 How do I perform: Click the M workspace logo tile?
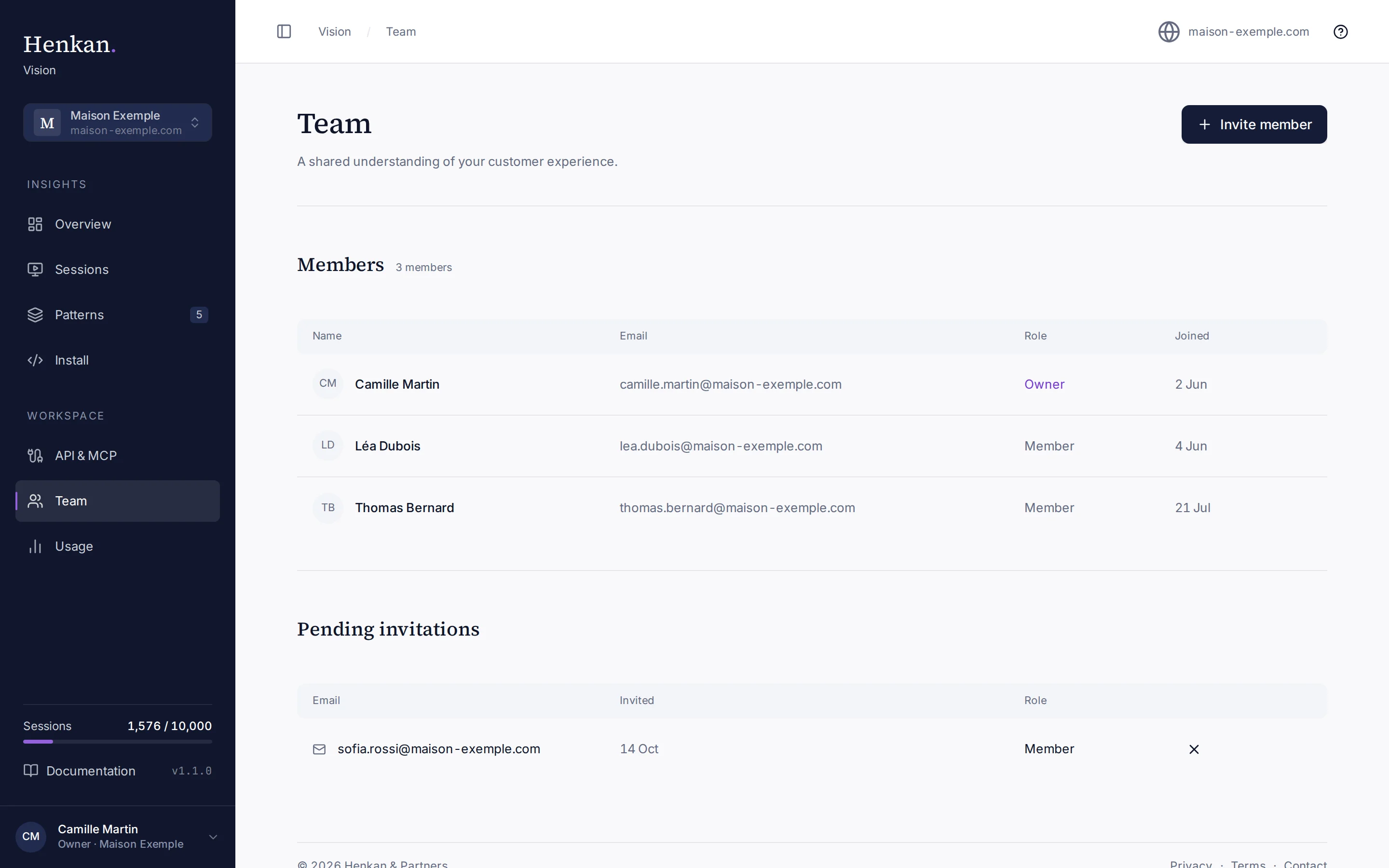coord(47,122)
